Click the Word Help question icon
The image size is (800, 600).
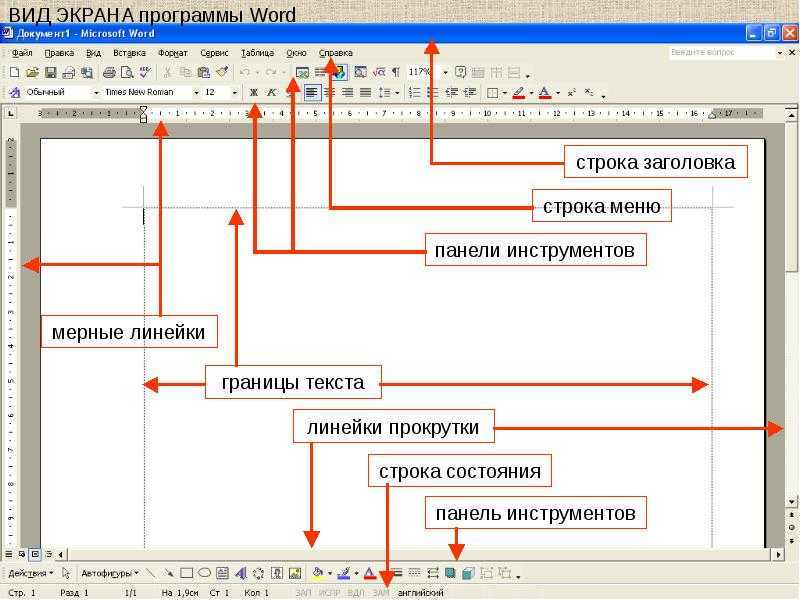click(x=460, y=72)
